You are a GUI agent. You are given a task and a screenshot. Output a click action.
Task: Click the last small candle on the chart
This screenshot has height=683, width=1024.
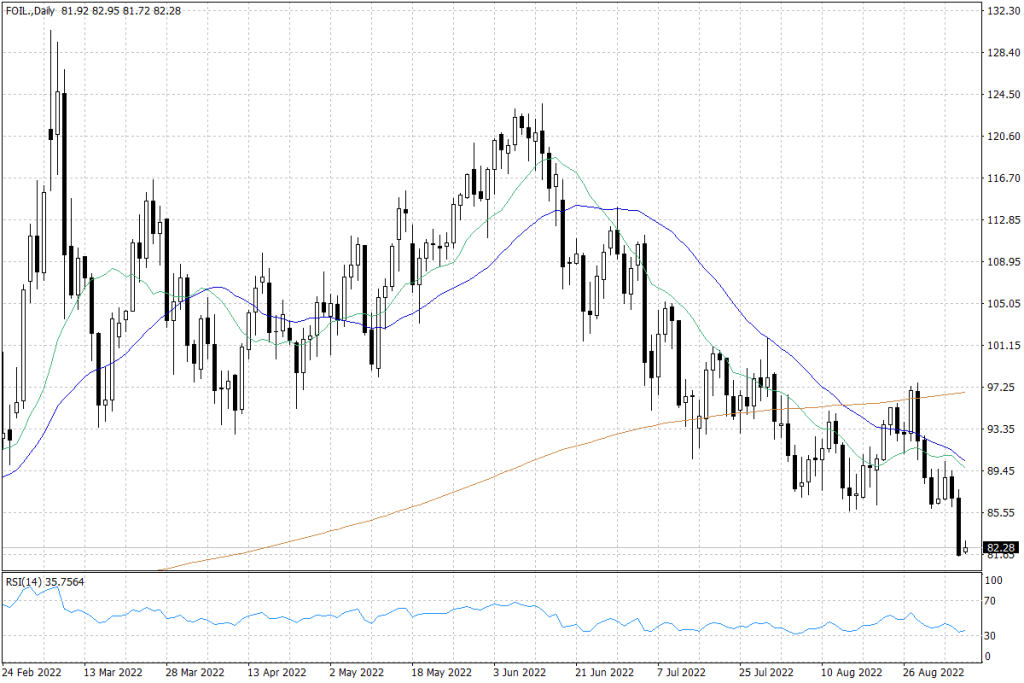point(965,549)
